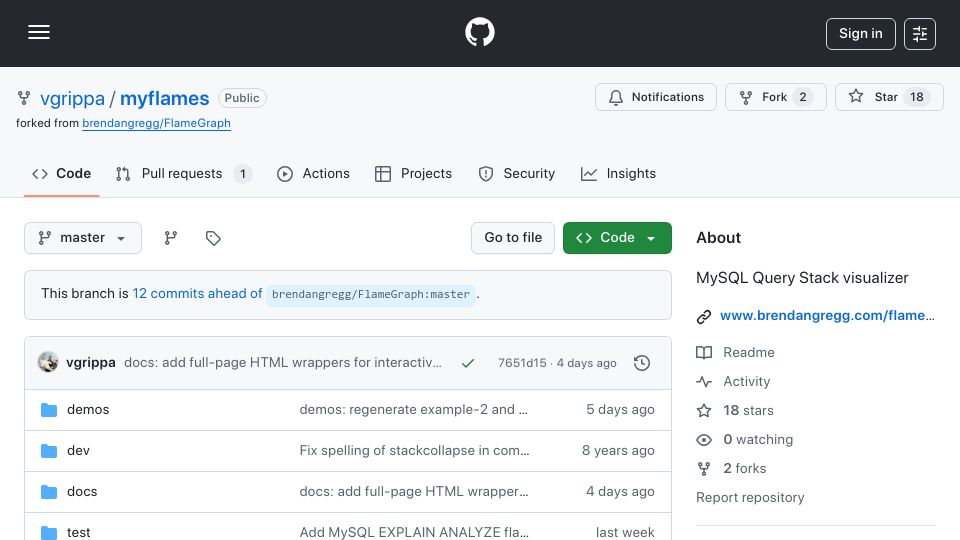The image size is (960, 540).
Task: Open Fix spelling of stackcollapse commit
Action: [x=414, y=451]
